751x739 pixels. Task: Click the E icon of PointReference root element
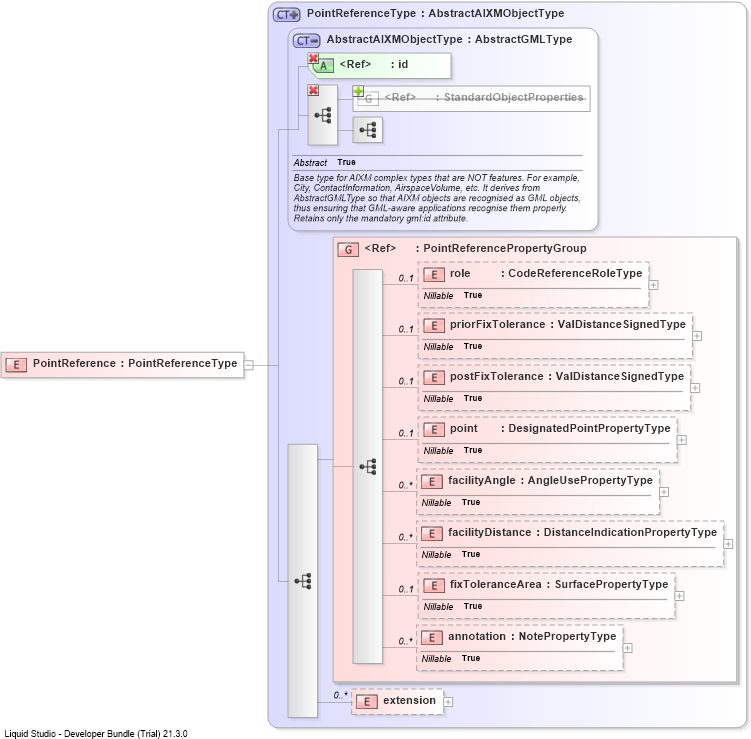click(16, 365)
